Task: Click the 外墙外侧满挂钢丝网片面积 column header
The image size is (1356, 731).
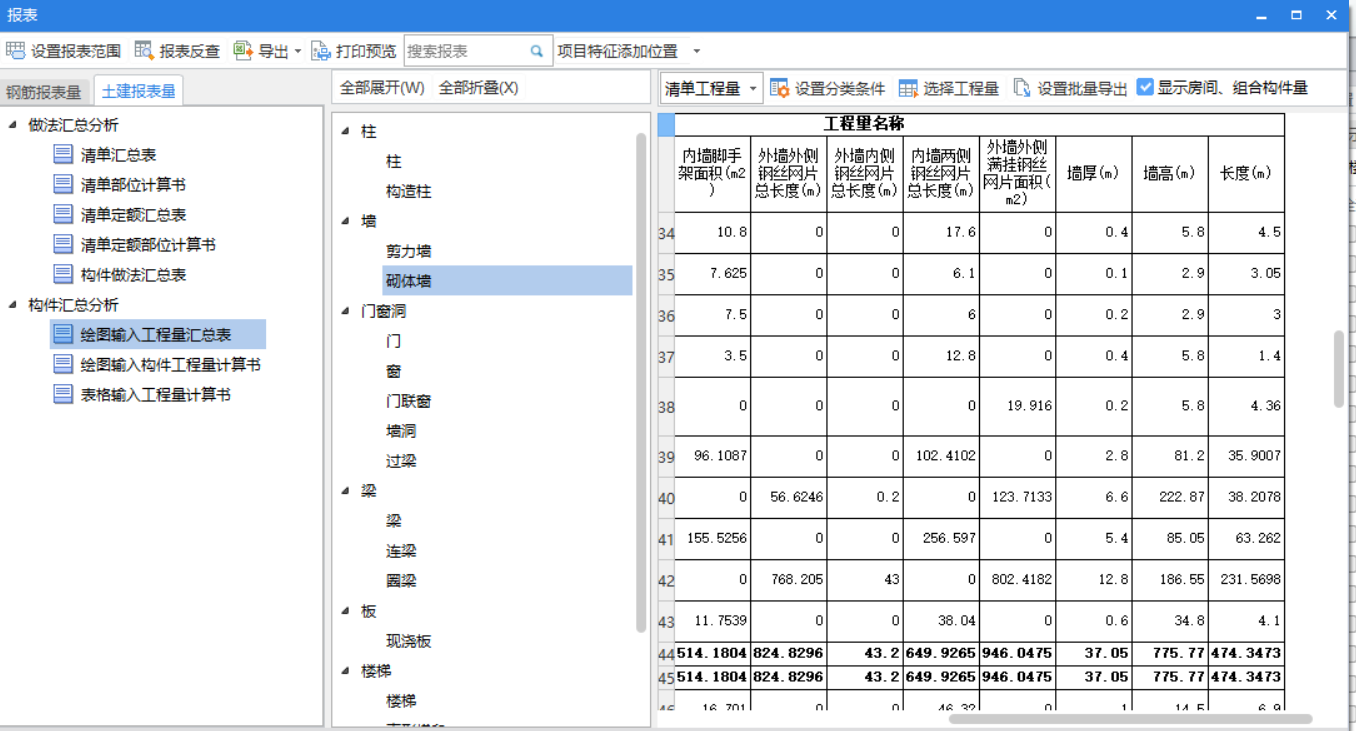Action: (1017, 173)
